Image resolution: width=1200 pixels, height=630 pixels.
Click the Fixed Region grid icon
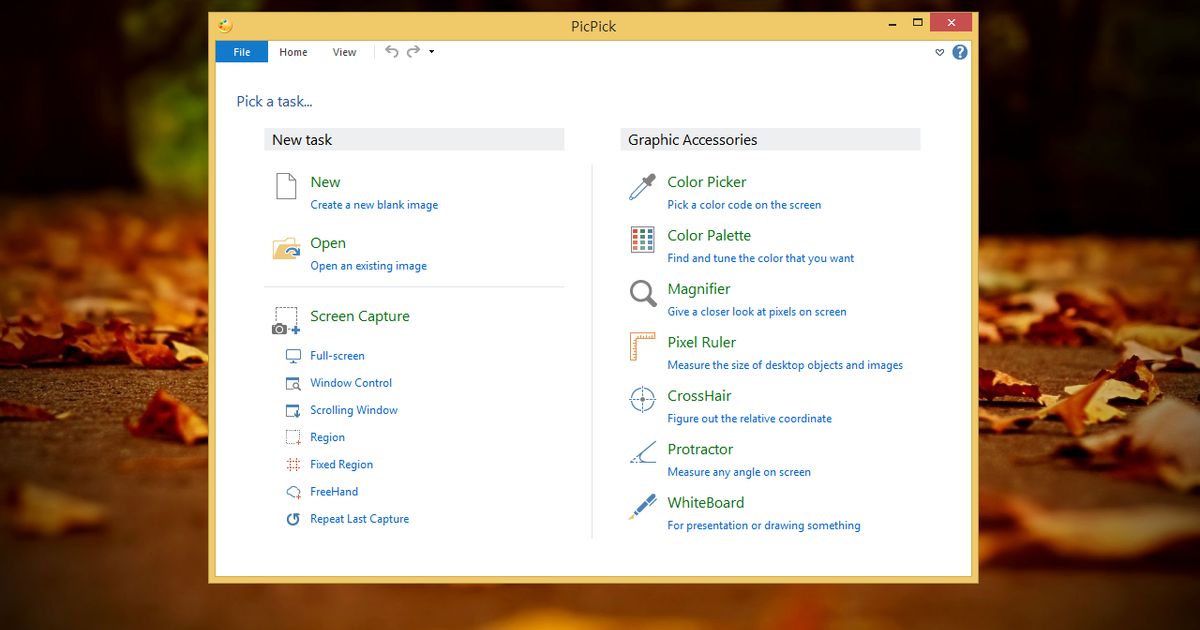(293, 464)
